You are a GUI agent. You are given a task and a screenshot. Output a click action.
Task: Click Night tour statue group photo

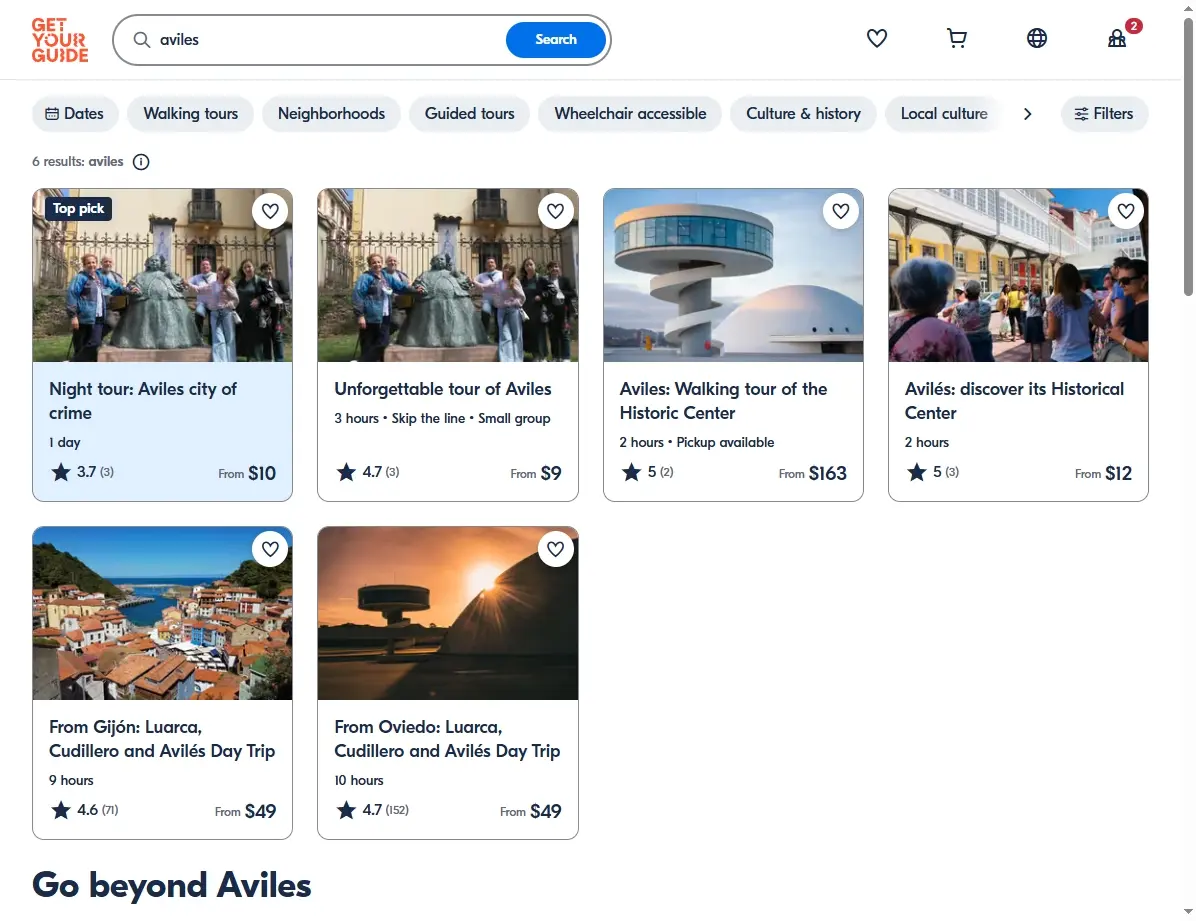(x=162, y=275)
